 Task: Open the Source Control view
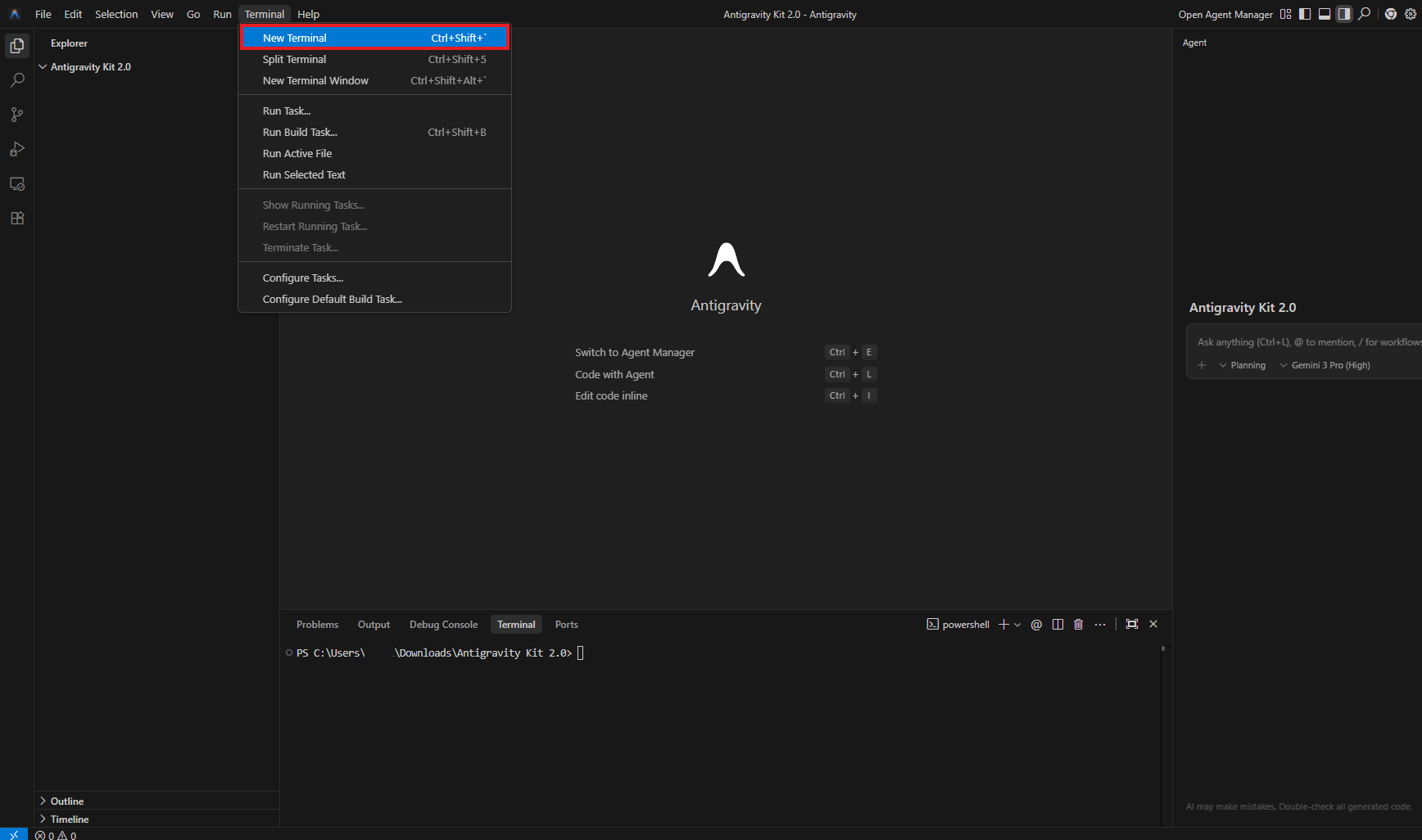point(17,115)
